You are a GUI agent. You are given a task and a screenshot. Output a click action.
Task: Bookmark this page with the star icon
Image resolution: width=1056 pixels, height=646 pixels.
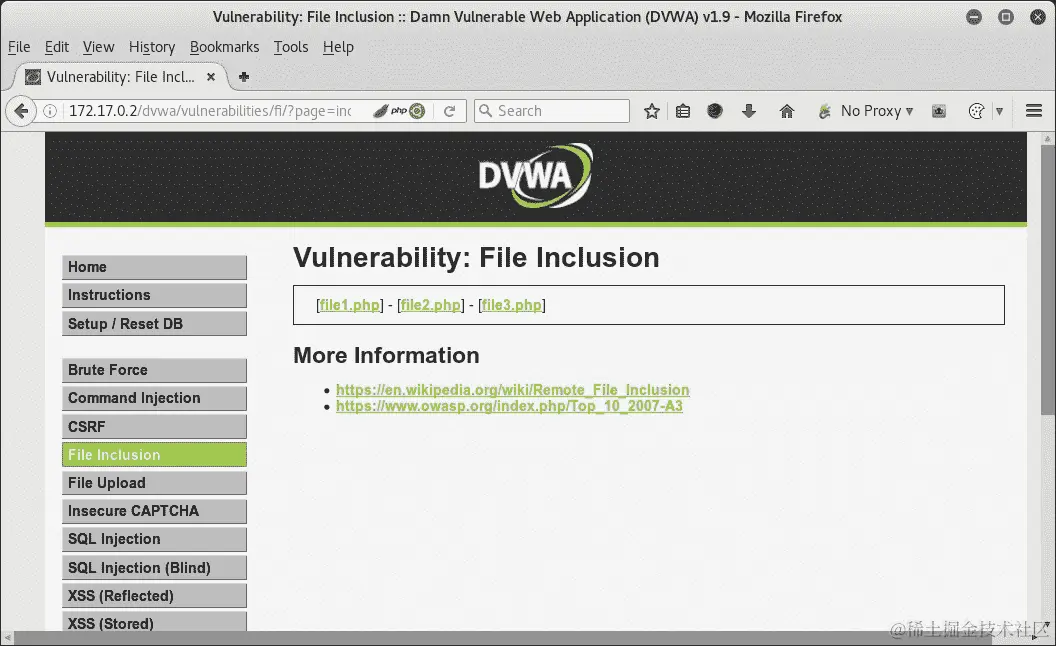click(651, 111)
